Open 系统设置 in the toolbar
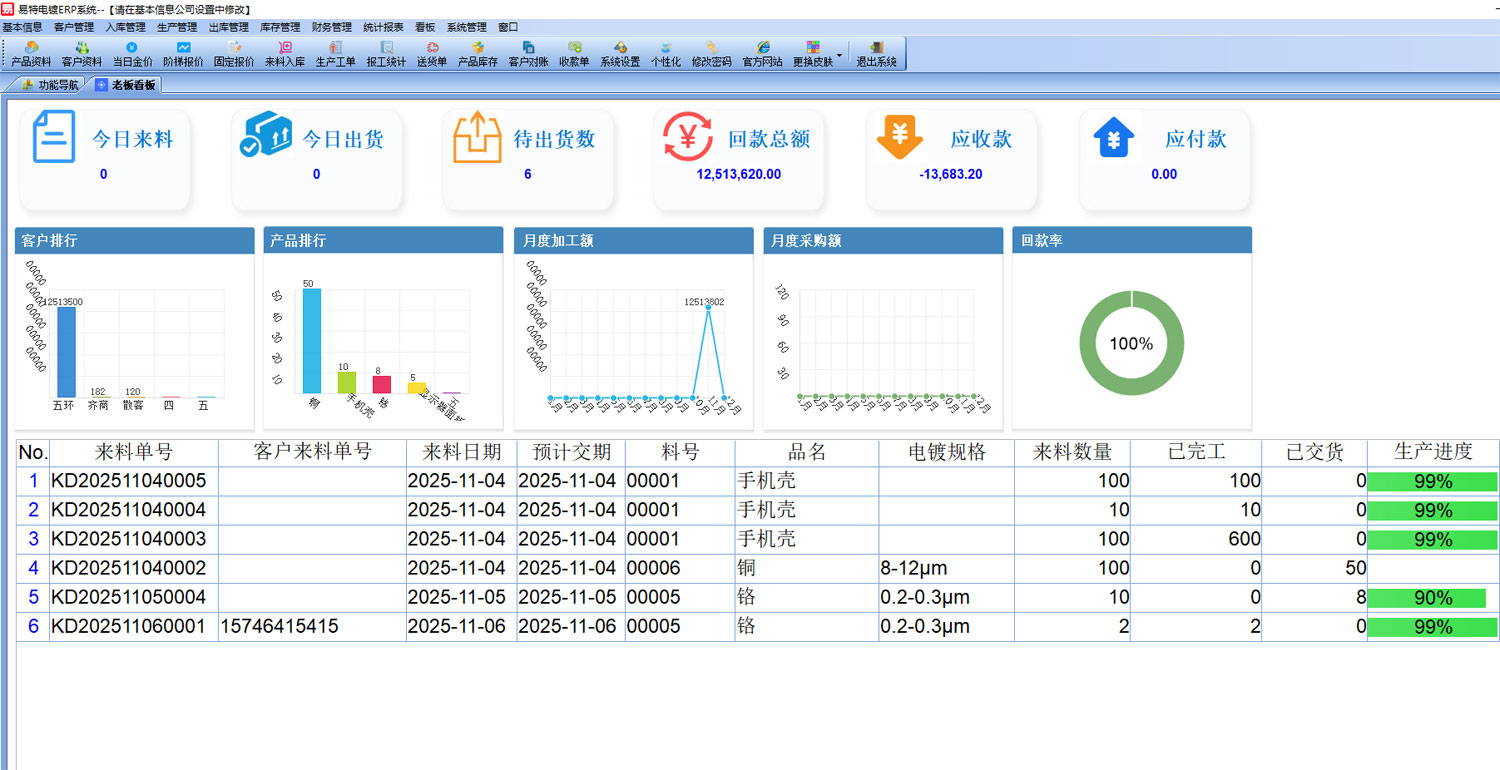The image size is (1500, 770). click(620, 54)
